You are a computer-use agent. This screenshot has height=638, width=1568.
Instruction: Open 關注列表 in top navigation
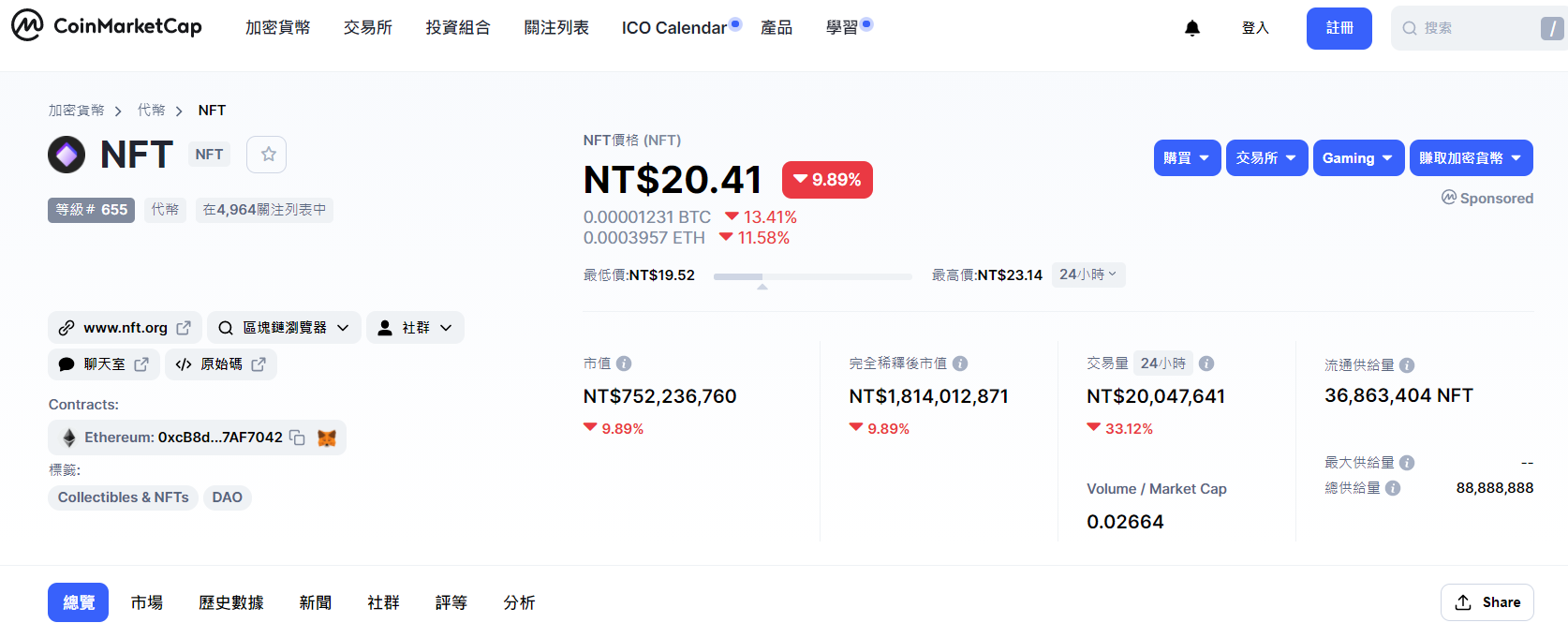coord(556,28)
